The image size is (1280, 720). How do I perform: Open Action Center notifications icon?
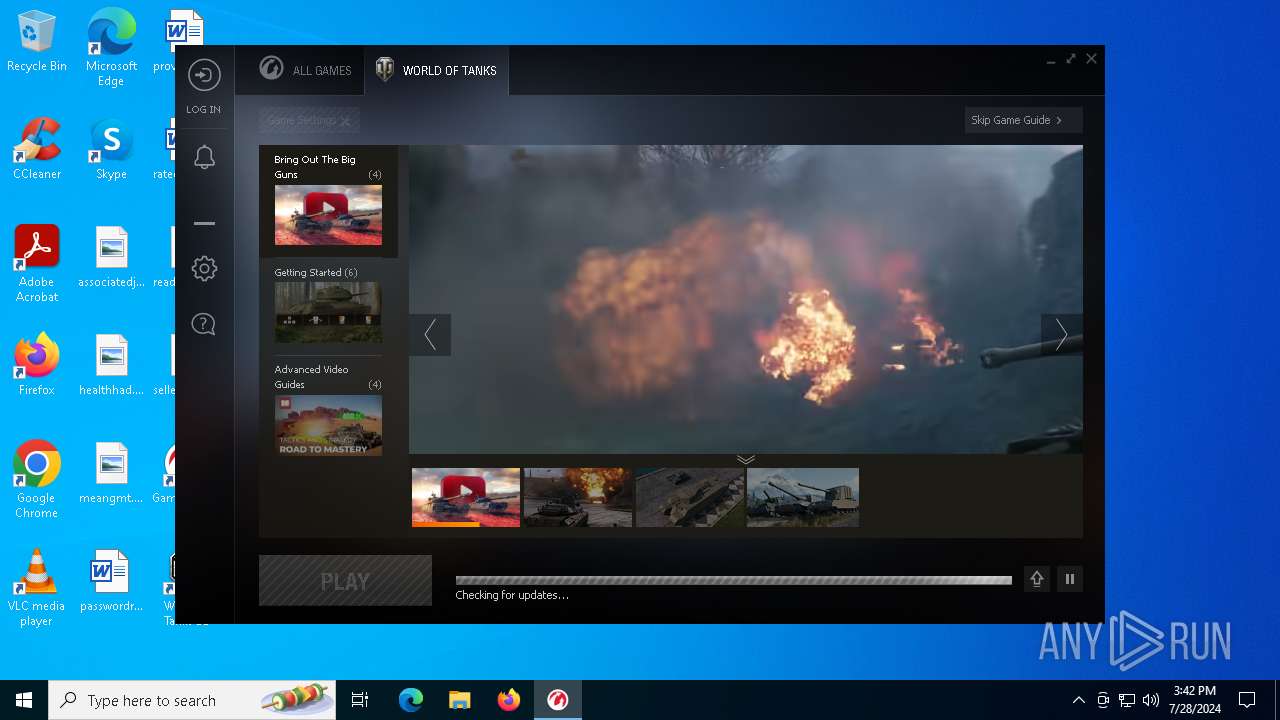pyautogui.click(x=1247, y=700)
